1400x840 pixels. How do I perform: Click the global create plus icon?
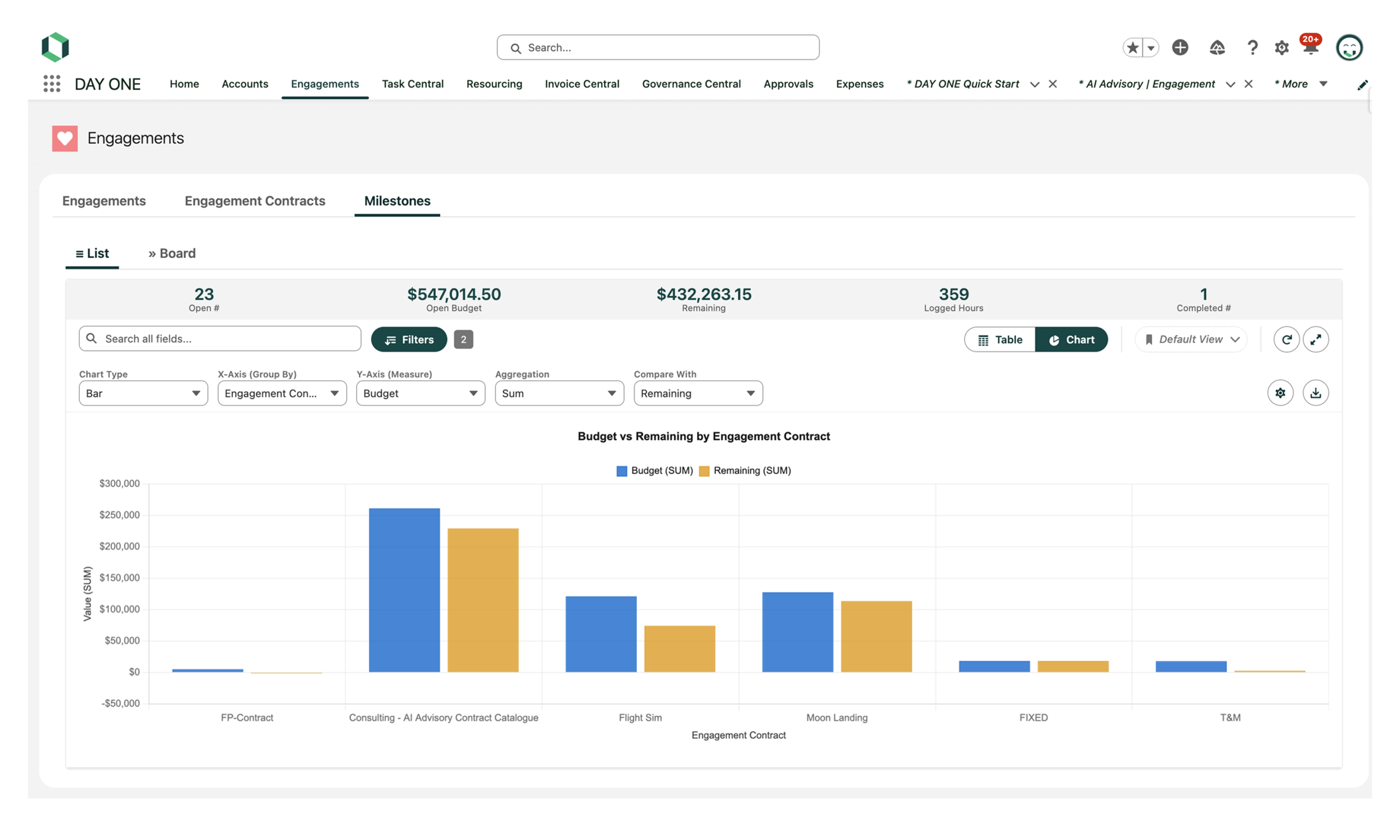tap(1180, 48)
